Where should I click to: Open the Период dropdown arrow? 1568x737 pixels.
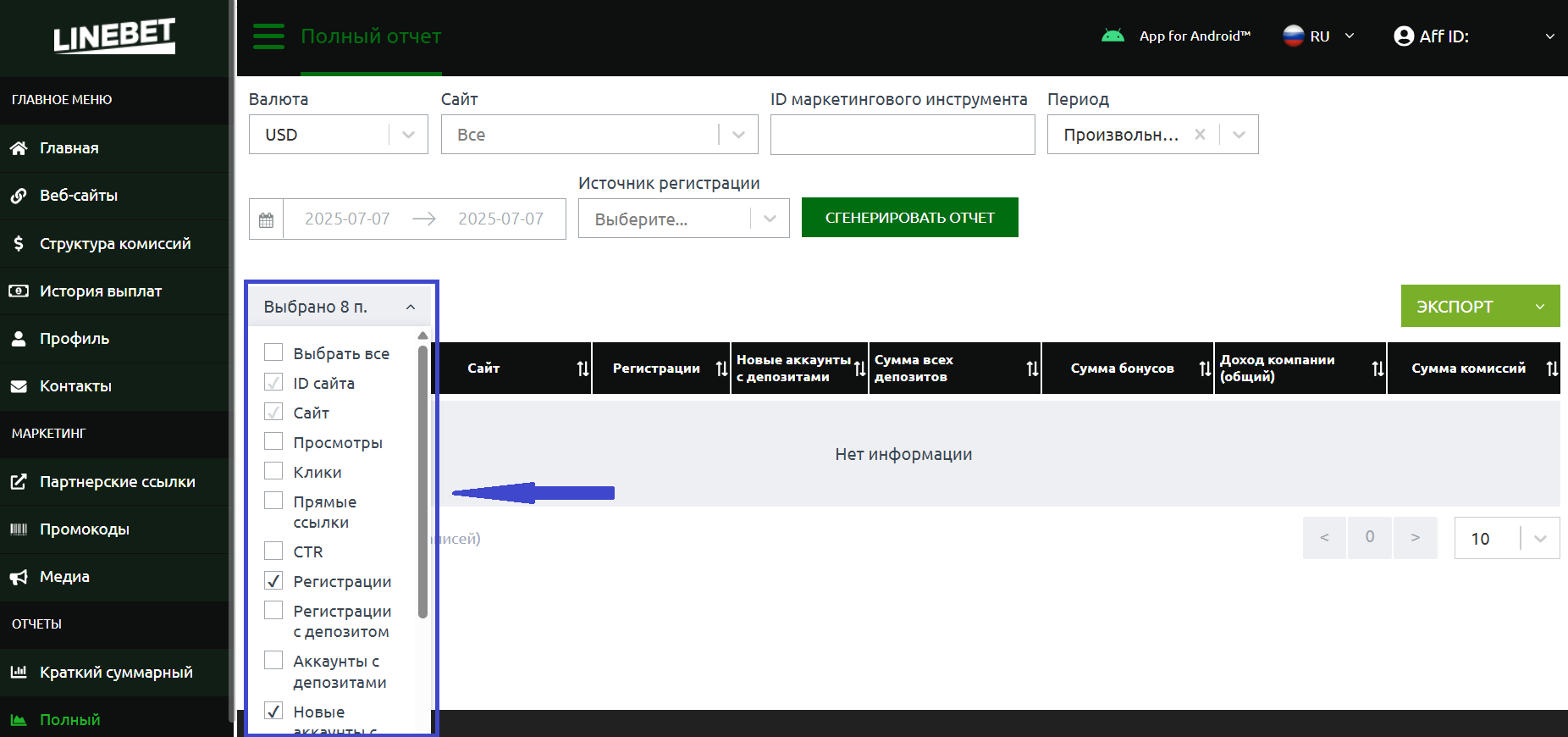tap(1239, 134)
